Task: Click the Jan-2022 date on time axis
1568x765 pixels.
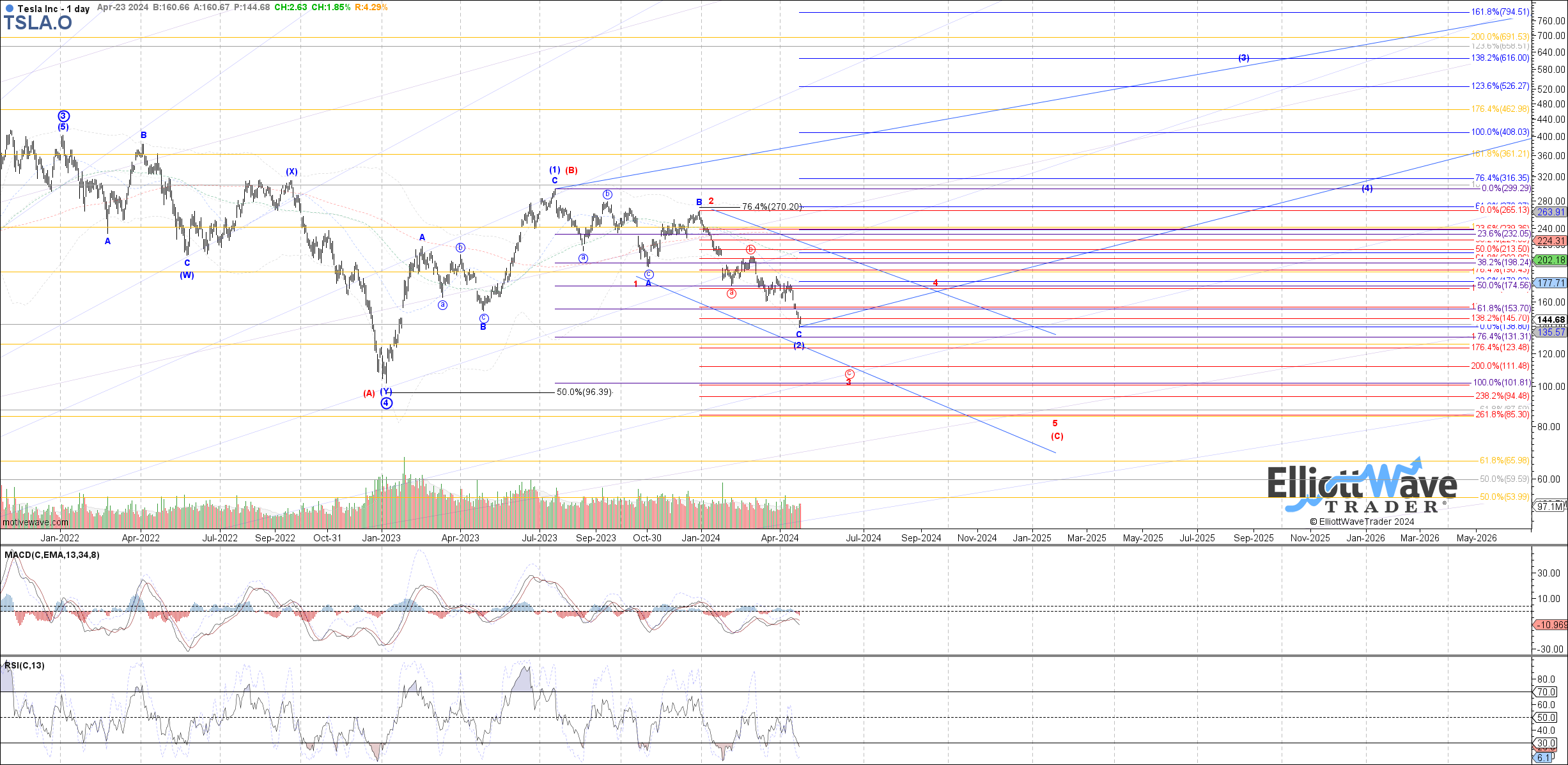Action: click(60, 538)
